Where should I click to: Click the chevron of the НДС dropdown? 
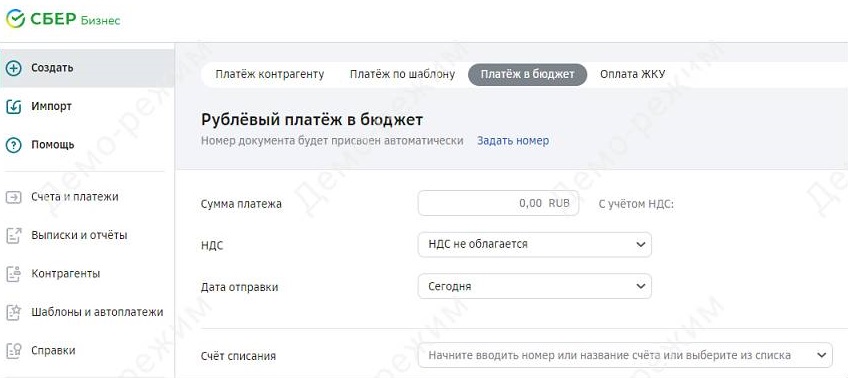641,244
